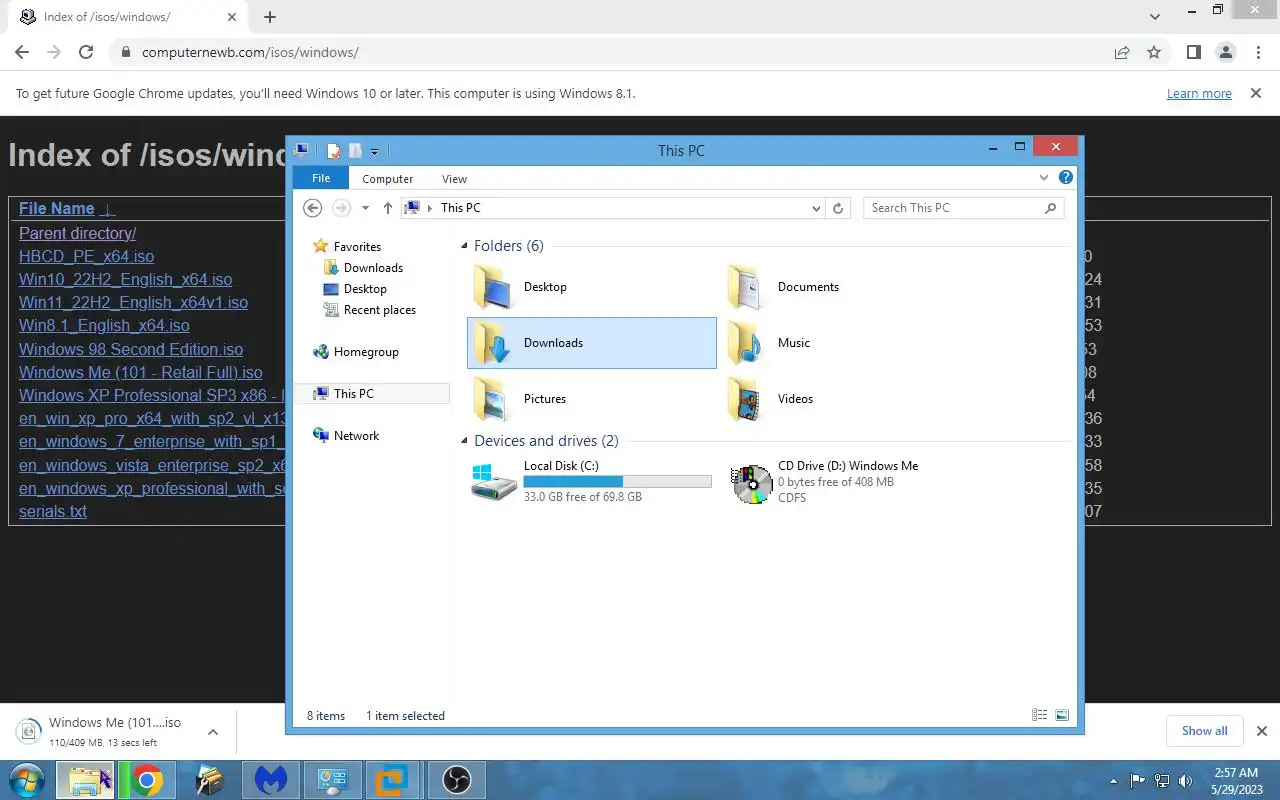The image size is (1280, 800).
Task: Refresh the This PC address bar
Action: click(x=838, y=208)
